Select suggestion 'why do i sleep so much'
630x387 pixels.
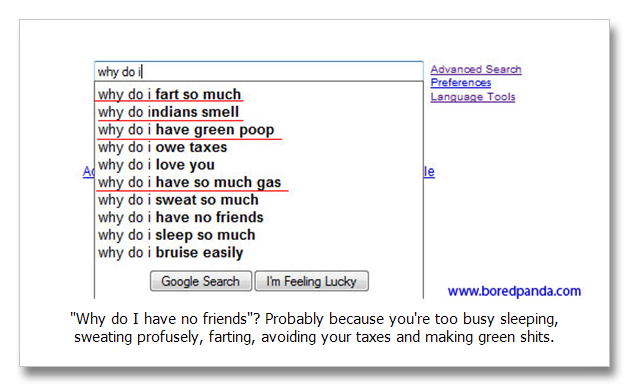tap(259, 235)
